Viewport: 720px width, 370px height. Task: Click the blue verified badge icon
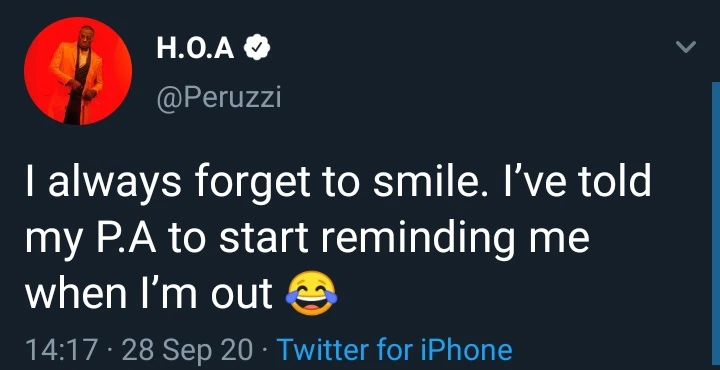(256, 49)
